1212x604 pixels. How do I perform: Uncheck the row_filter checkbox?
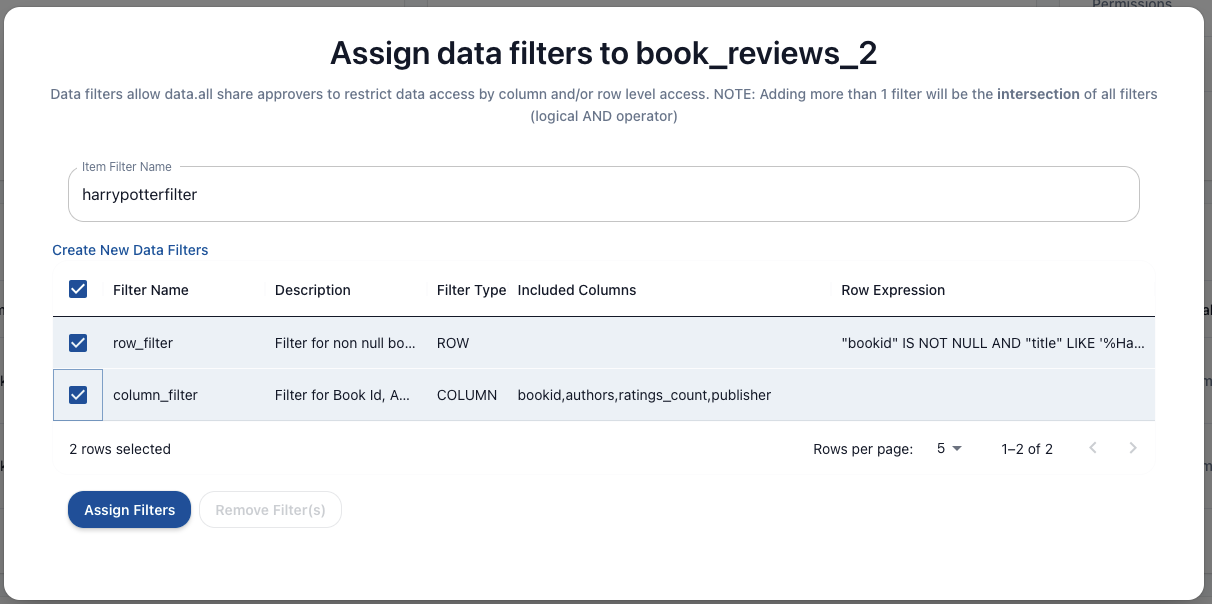[x=78, y=343]
